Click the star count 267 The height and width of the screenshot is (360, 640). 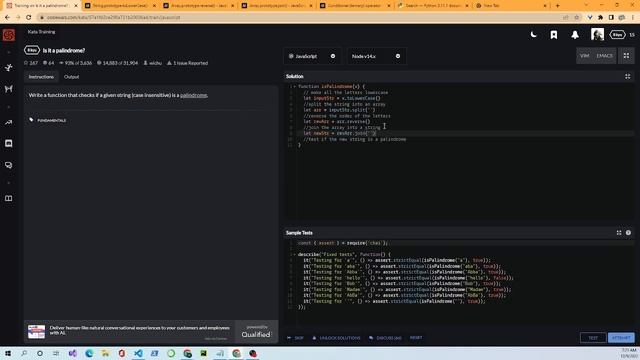click(x=31, y=63)
